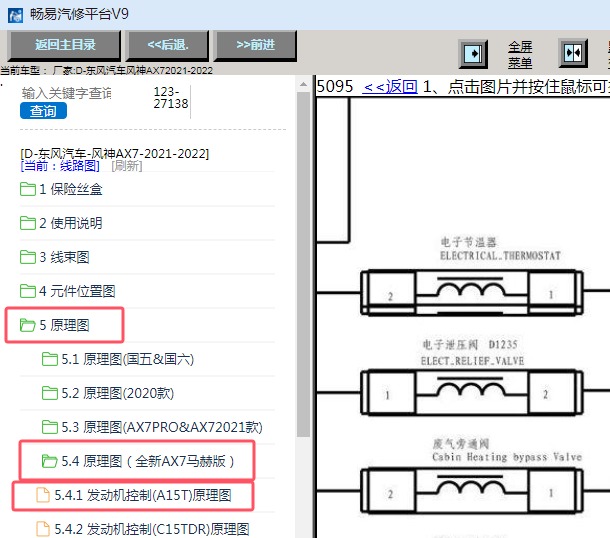Click open folder icon for 5.4 原理图
Screen dimensions: 610x538
50,461
